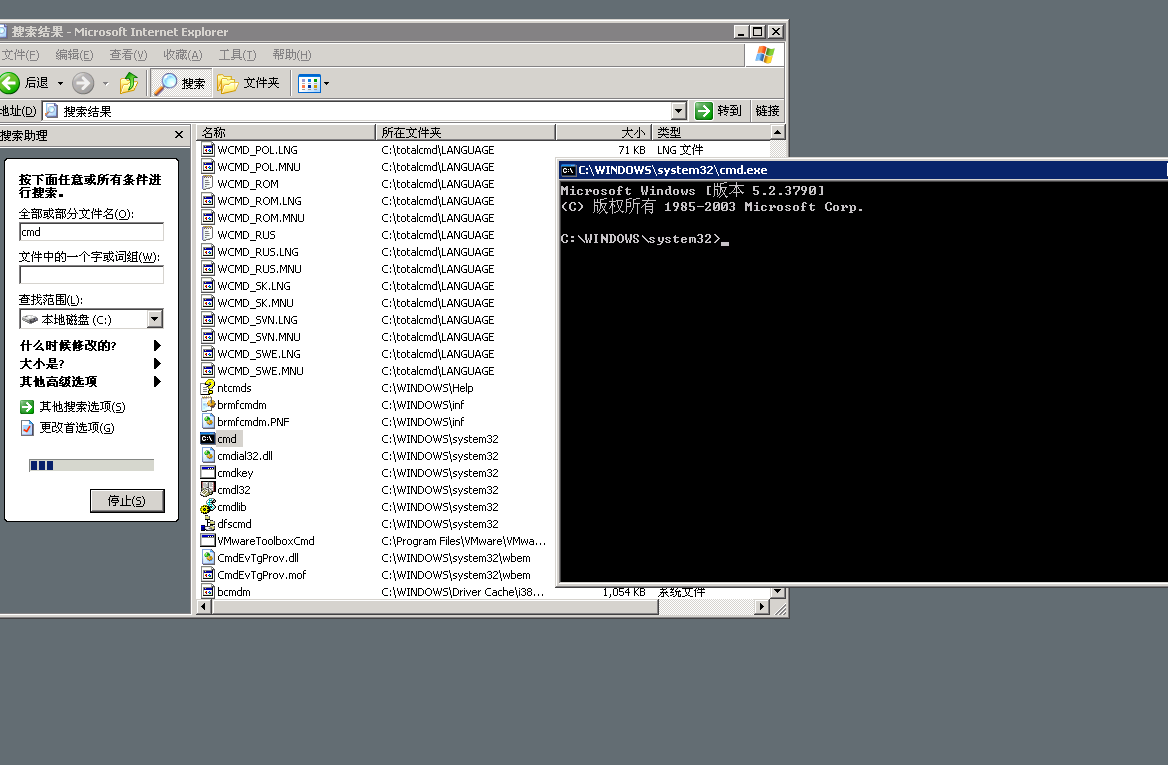Open the Back button history dropdown arrow
The image size is (1168, 765).
point(60,83)
